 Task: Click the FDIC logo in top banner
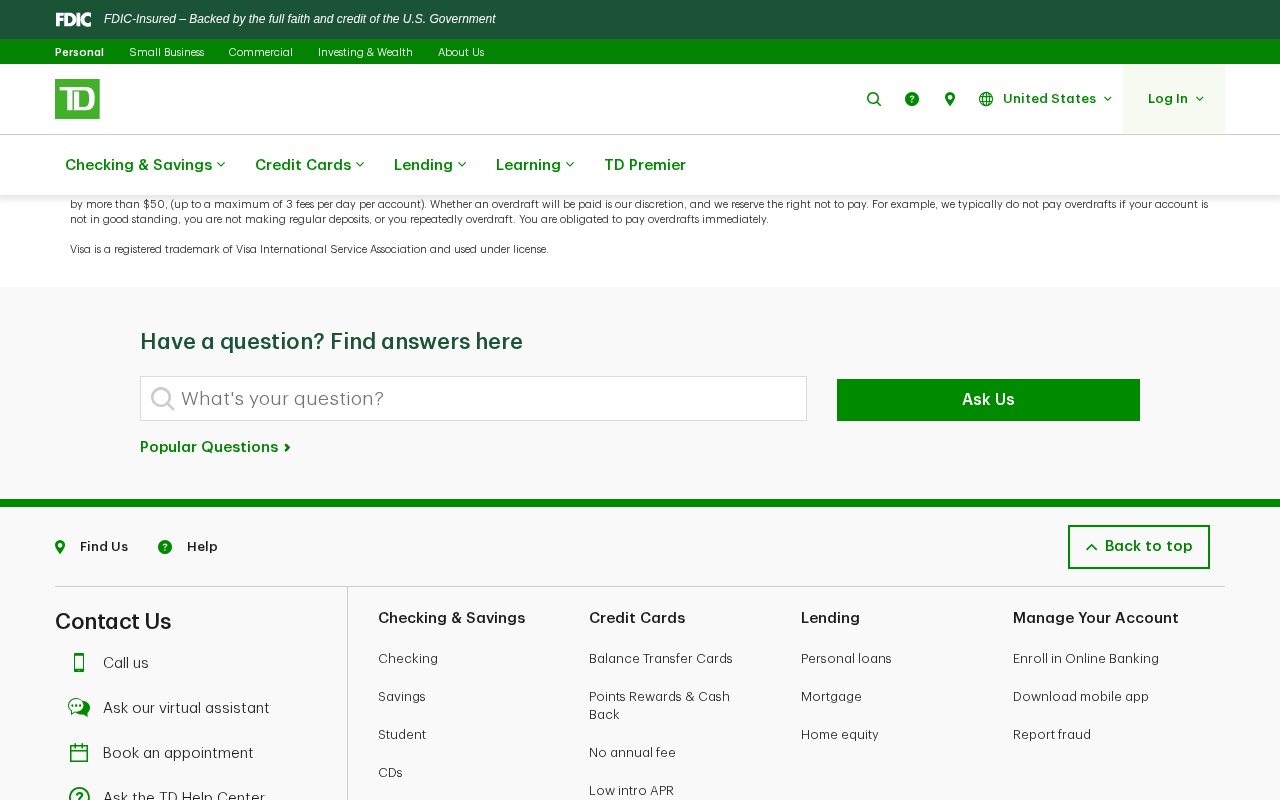[x=73, y=19]
